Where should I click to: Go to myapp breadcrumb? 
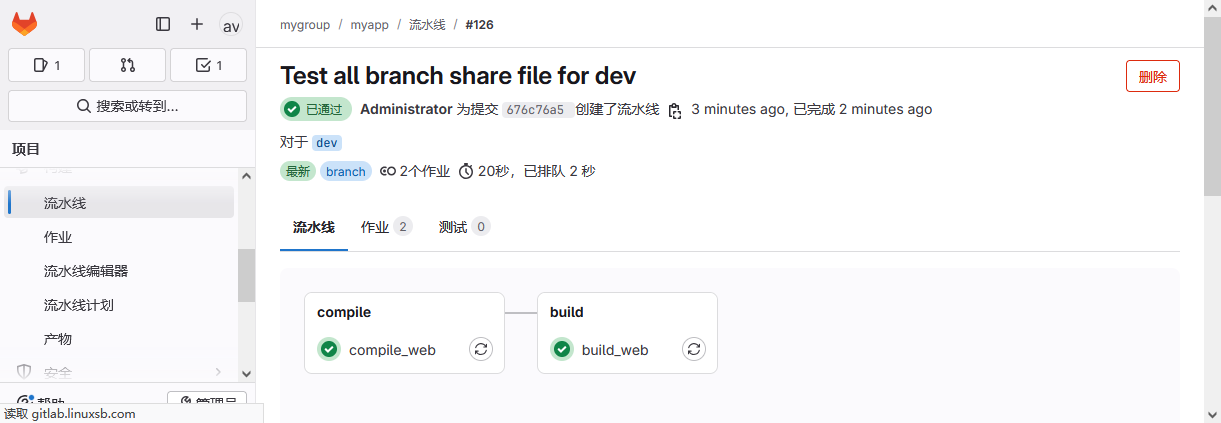click(x=369, y=24)
